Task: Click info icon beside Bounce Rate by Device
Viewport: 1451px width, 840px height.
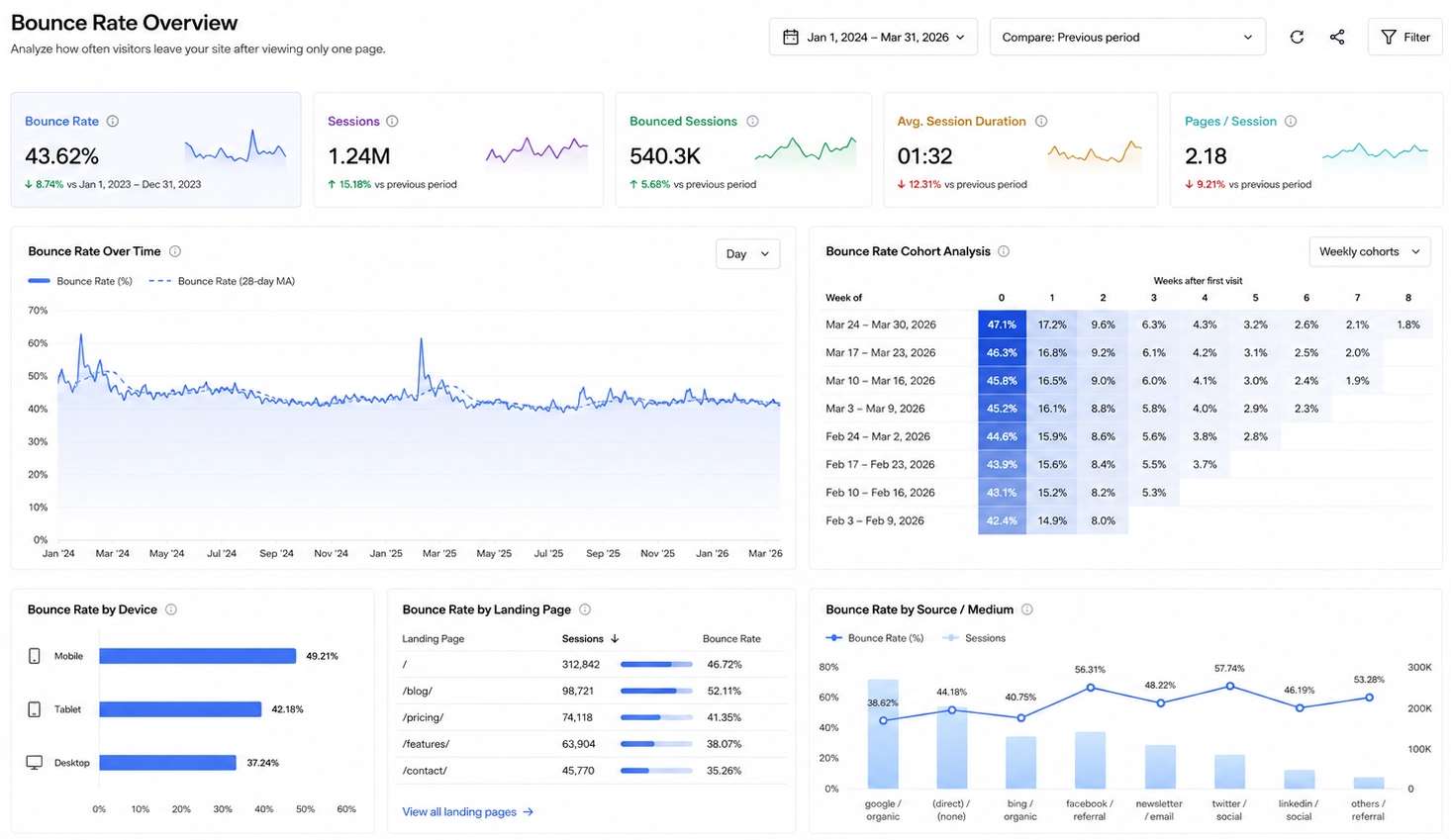Action: [171, 609]
